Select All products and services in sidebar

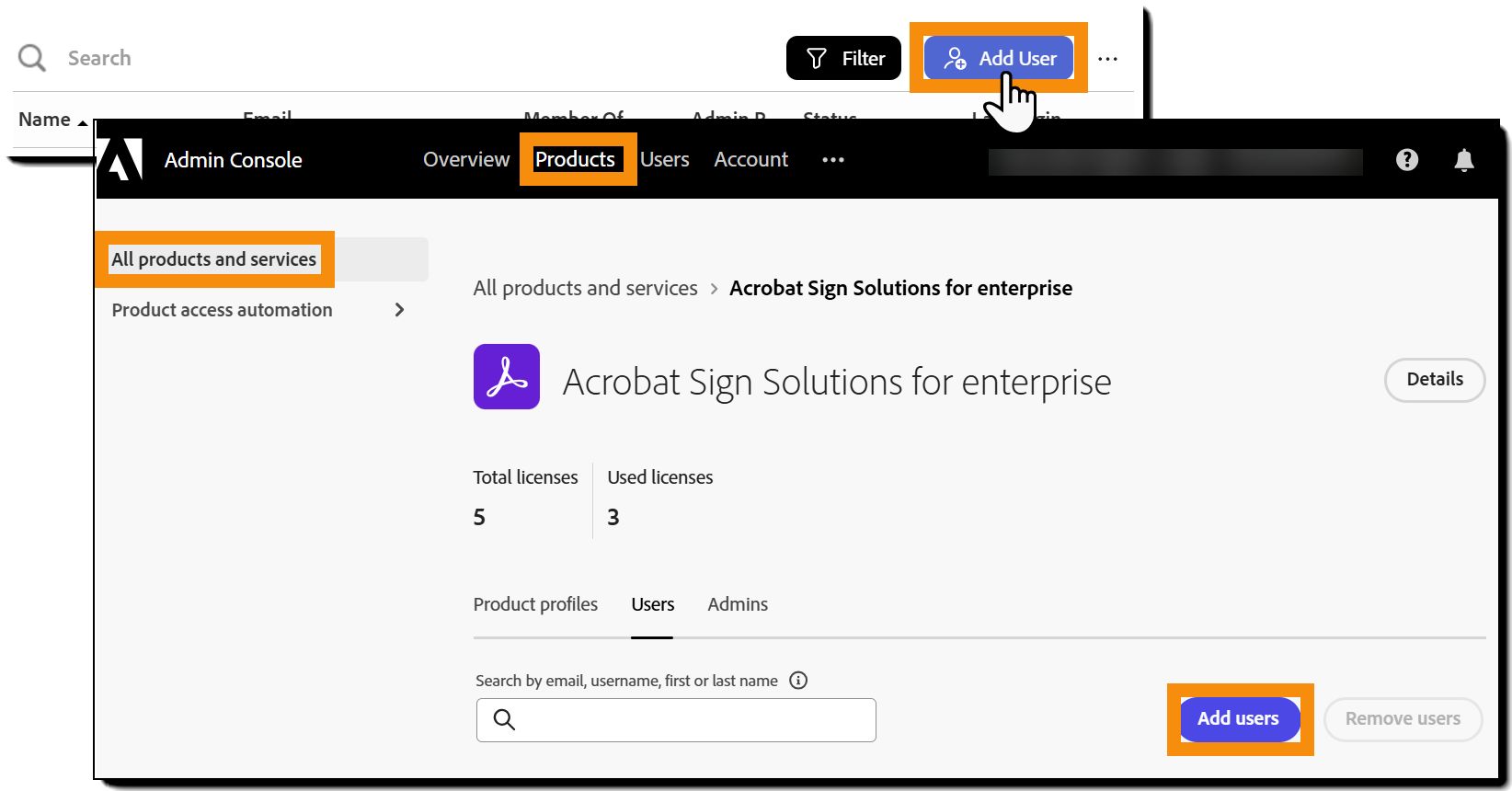point(214,259)
